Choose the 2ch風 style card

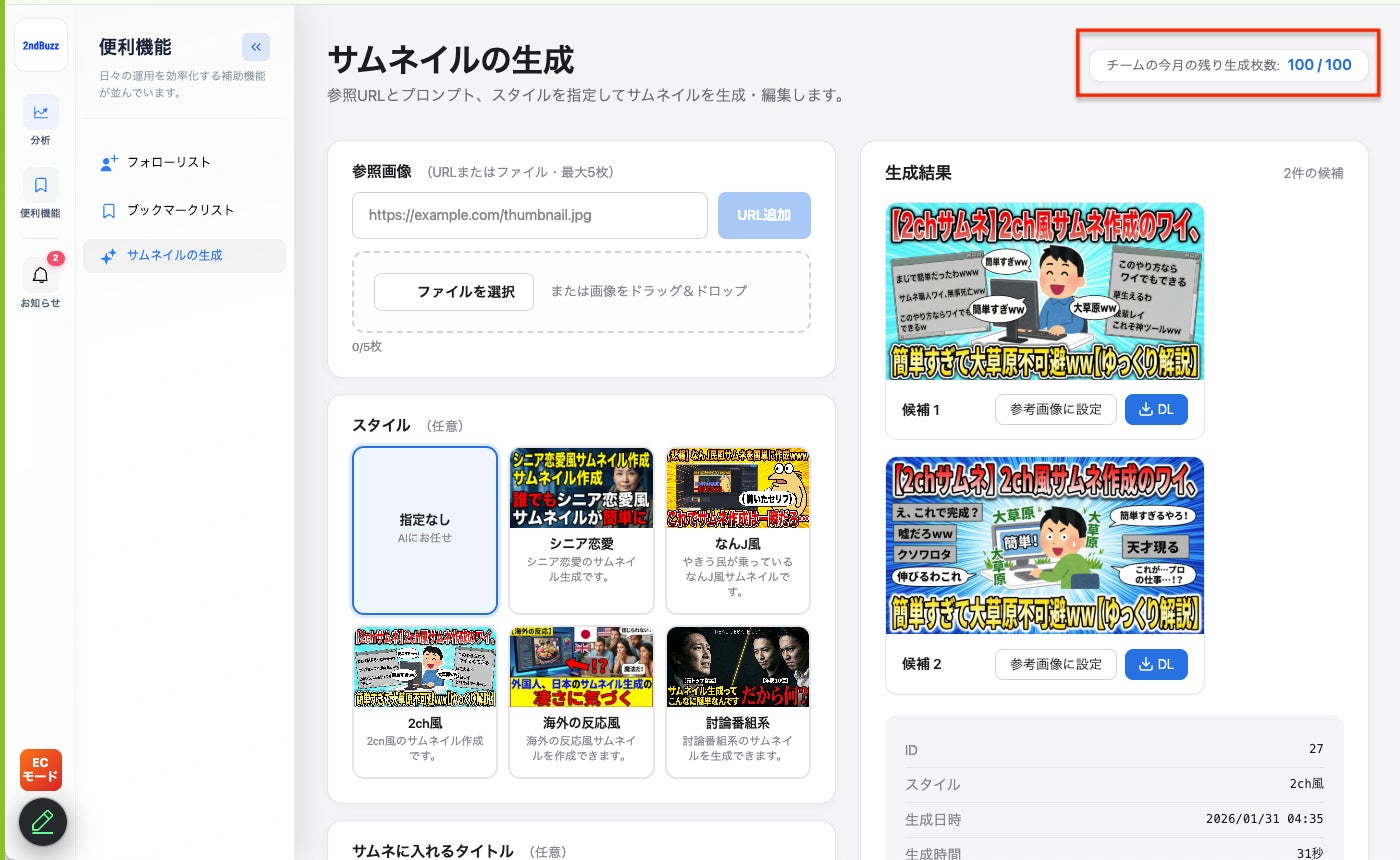(x=425, y=702)
